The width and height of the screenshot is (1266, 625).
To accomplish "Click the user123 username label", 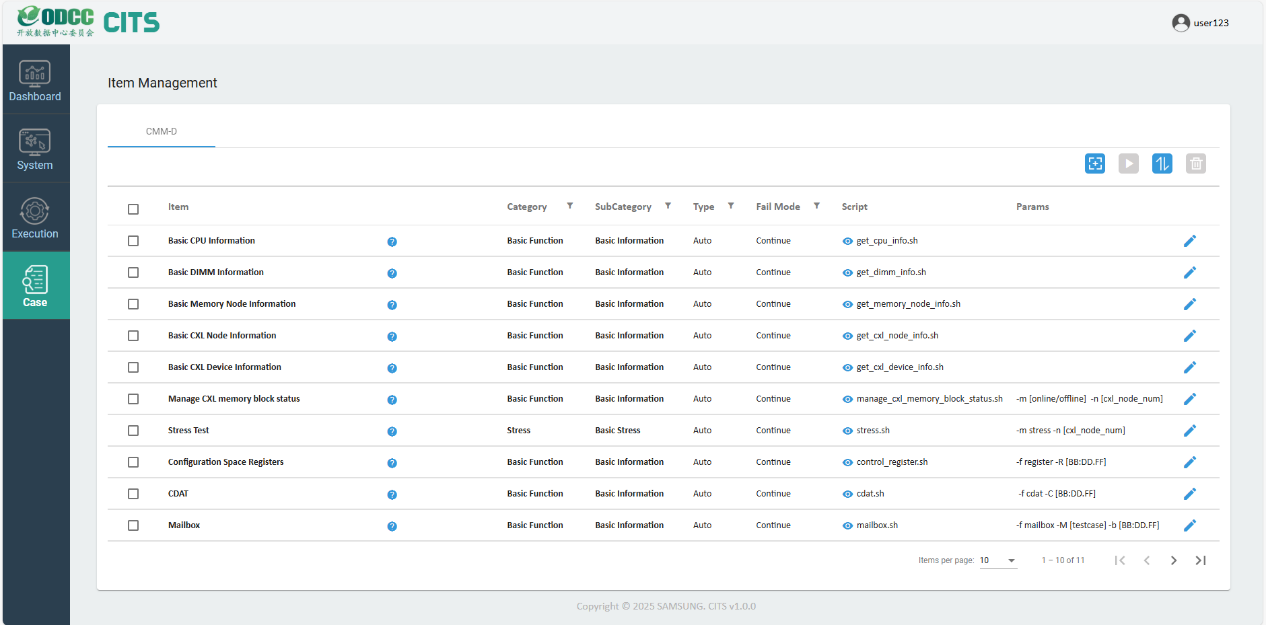I will point(1211,23).
